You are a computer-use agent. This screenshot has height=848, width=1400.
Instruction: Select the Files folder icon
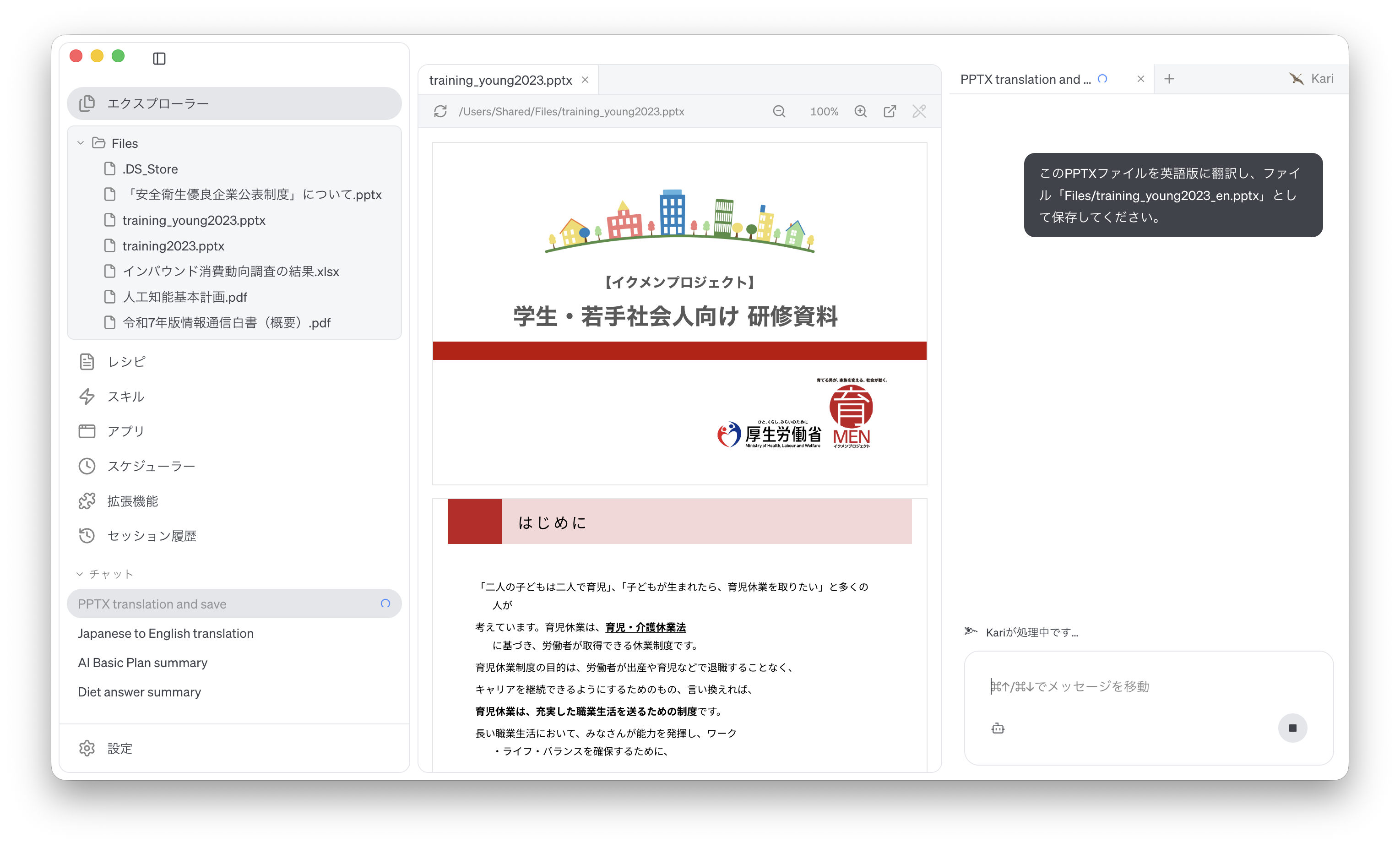coord(99,143)
